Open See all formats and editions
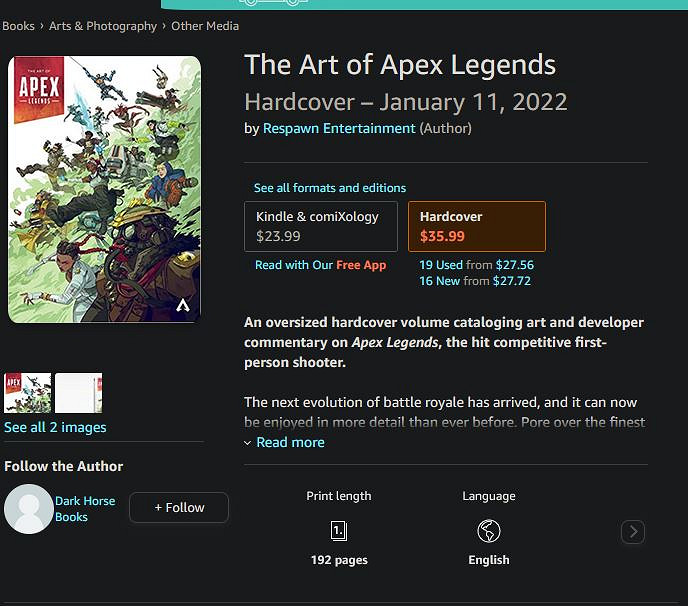Viewport: 688px width, 606px height. pos(330,188)
